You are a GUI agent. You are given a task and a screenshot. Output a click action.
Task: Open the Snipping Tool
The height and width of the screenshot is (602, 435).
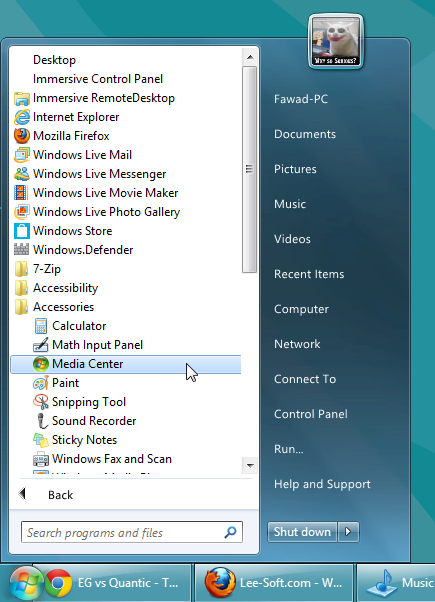tap(79, 402)
